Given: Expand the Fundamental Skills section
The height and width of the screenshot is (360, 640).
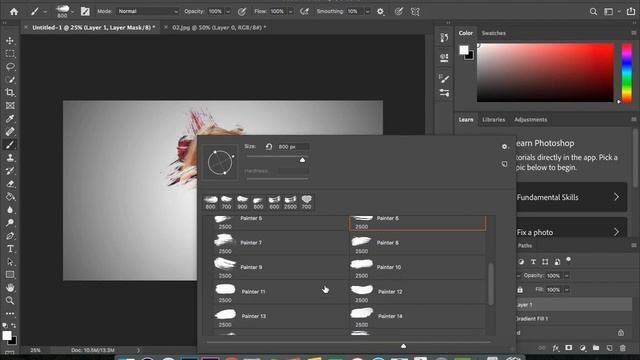Looking at the screenshot, I should (571, 197).
